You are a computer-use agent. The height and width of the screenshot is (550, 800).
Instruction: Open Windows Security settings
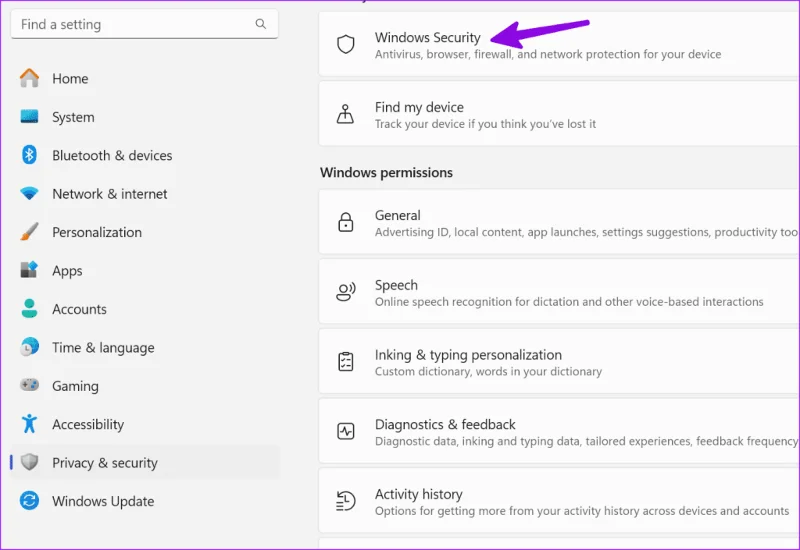click(559, 44)
